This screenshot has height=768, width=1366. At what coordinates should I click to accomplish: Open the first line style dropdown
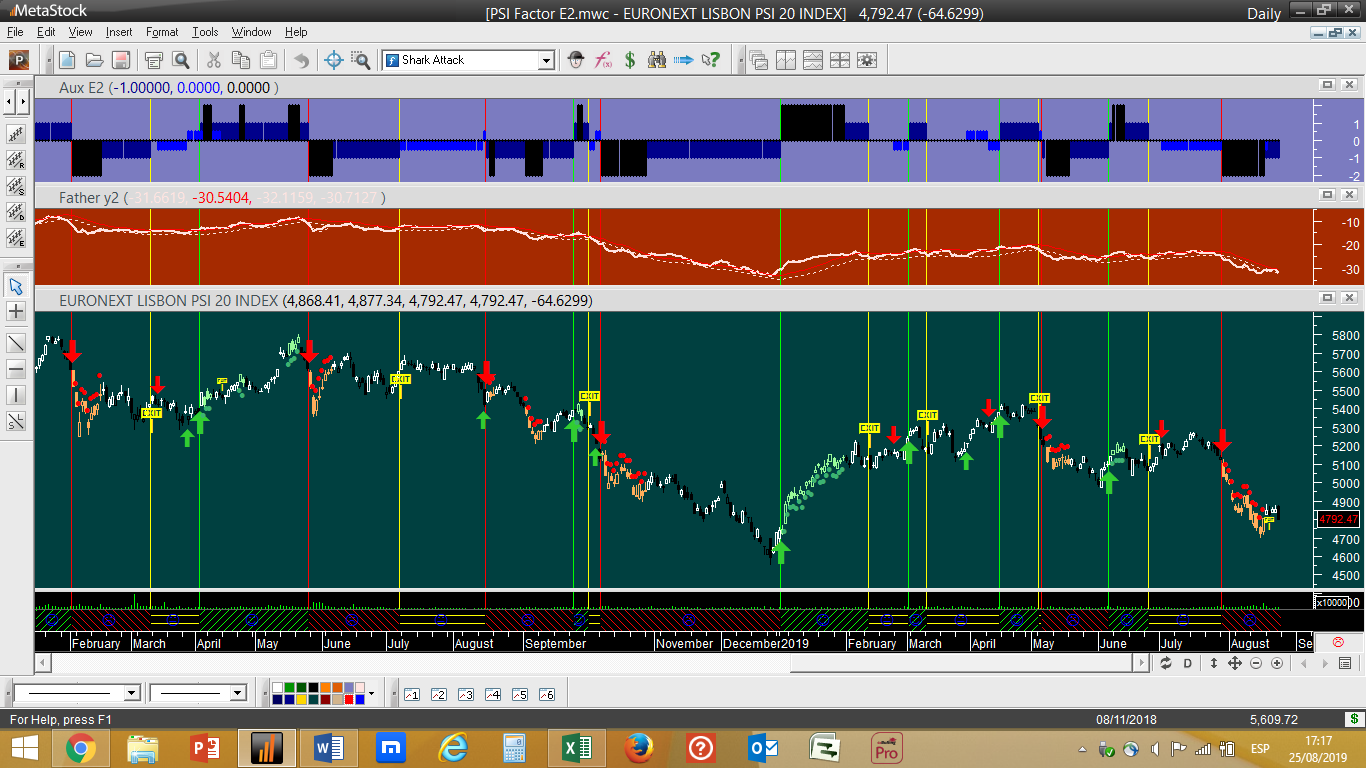[131, 693]
